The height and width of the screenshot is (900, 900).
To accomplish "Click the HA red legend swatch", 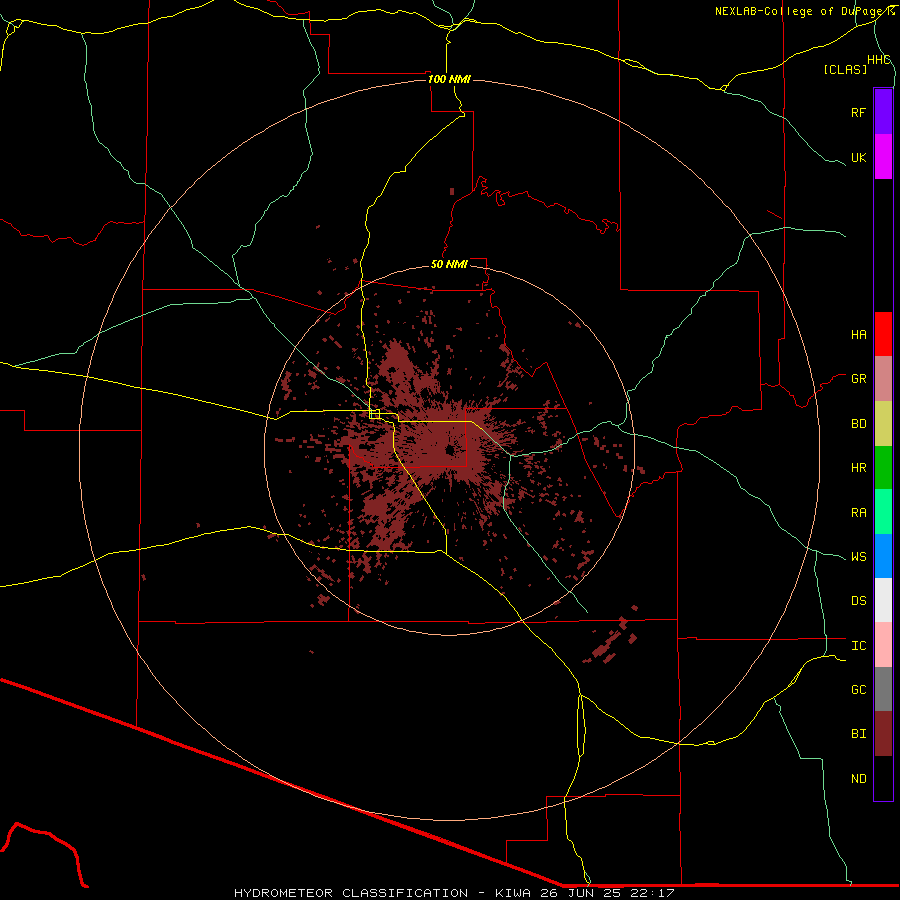I will point(883,334).
